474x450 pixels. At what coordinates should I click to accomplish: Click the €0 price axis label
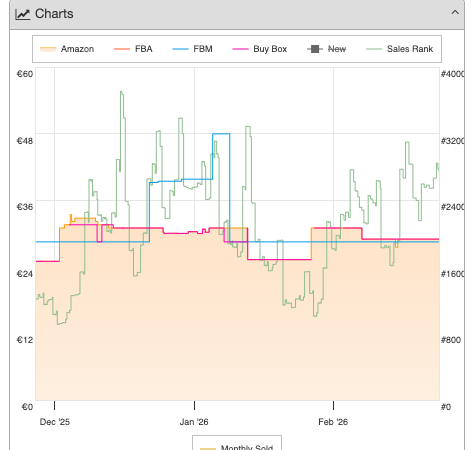point(27,407)
